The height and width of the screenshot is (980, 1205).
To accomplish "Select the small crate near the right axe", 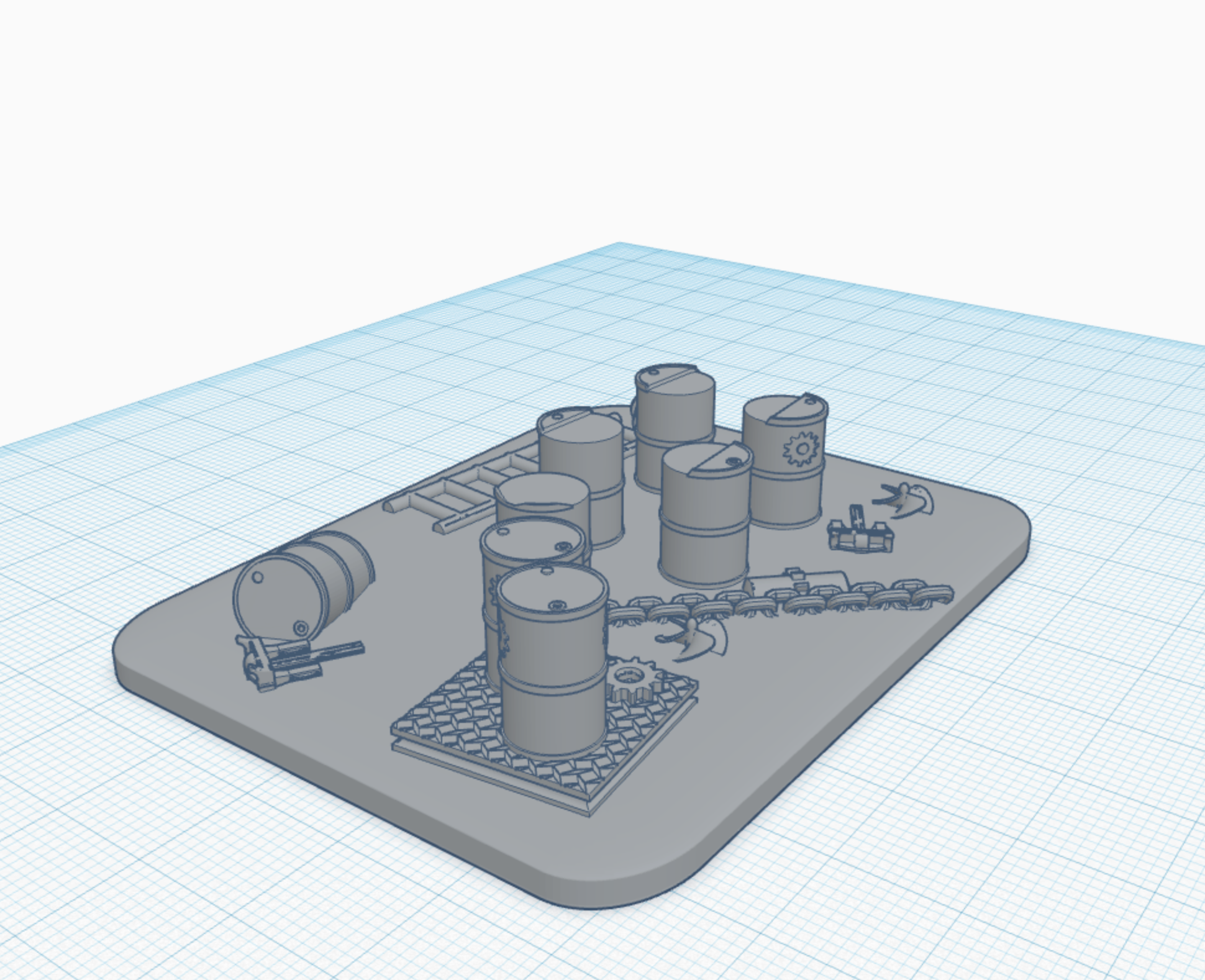I will tap(860, 537).
